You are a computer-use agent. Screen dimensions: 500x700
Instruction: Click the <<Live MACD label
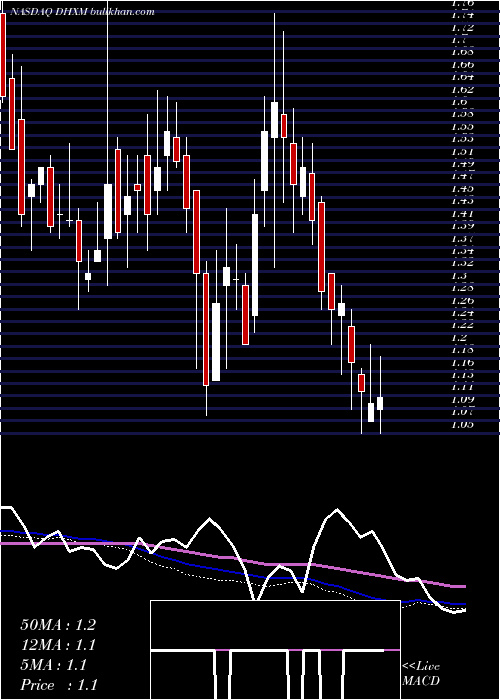(x=421, y=673)
